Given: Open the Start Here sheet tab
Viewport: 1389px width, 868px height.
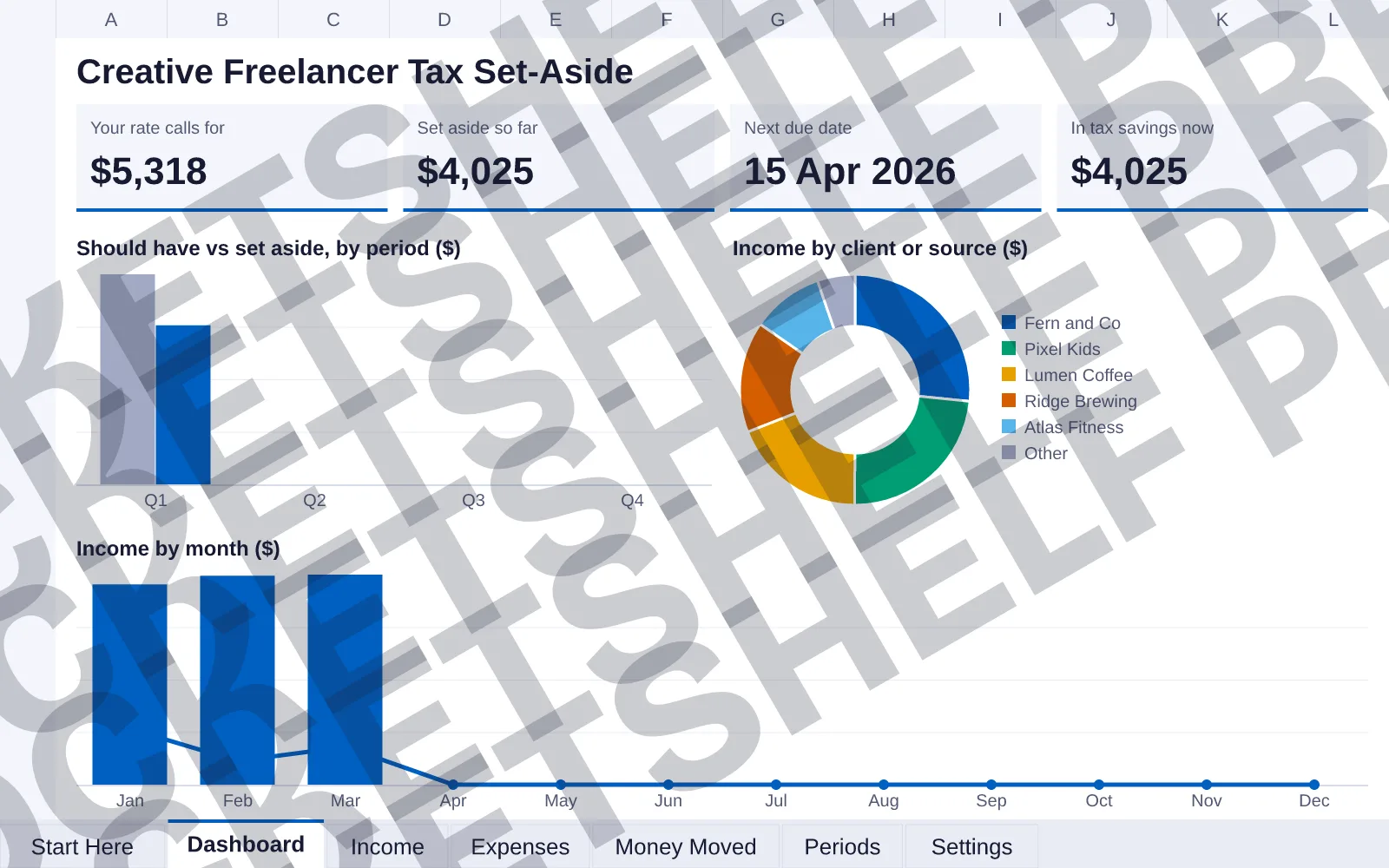Looking at the screenshot, I should pos(82,846).
